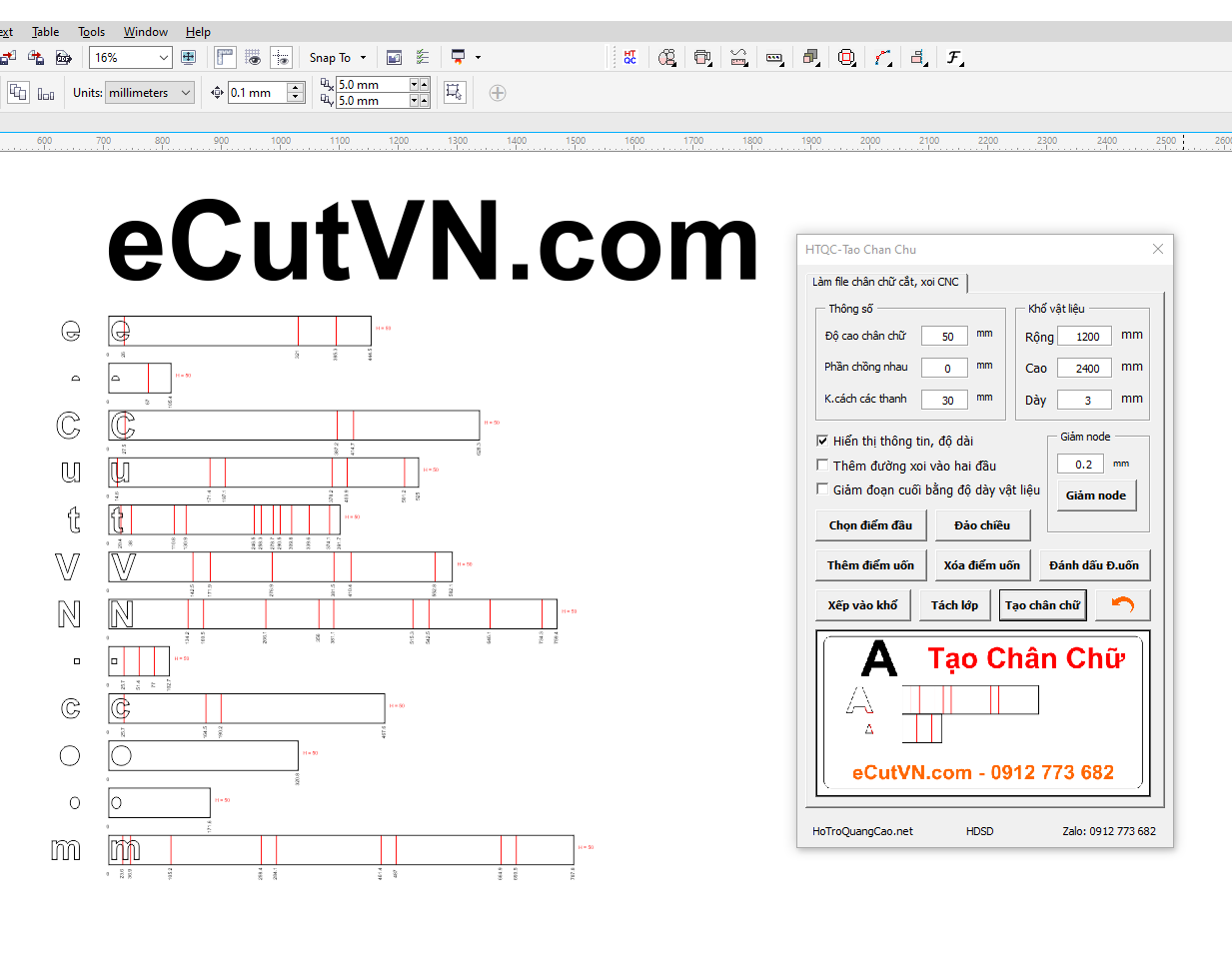Open the Tools menu
Image resolution: width=1232 pixels, height=963 pixels.
point(92,32)
